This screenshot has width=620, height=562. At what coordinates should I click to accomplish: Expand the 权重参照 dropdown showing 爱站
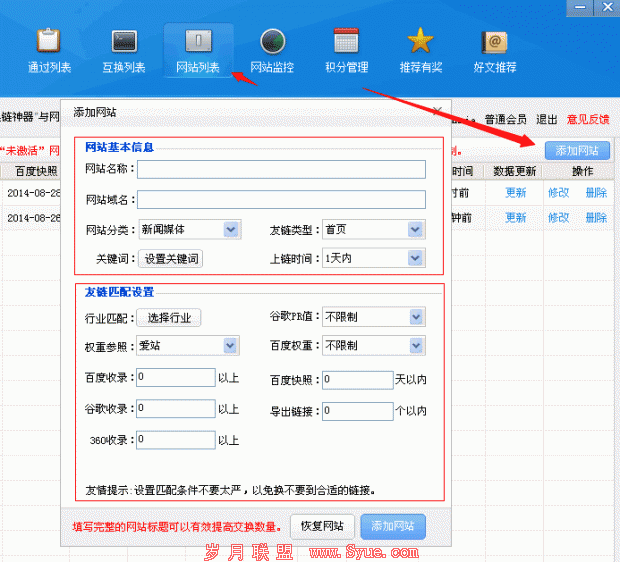(188, 346)
